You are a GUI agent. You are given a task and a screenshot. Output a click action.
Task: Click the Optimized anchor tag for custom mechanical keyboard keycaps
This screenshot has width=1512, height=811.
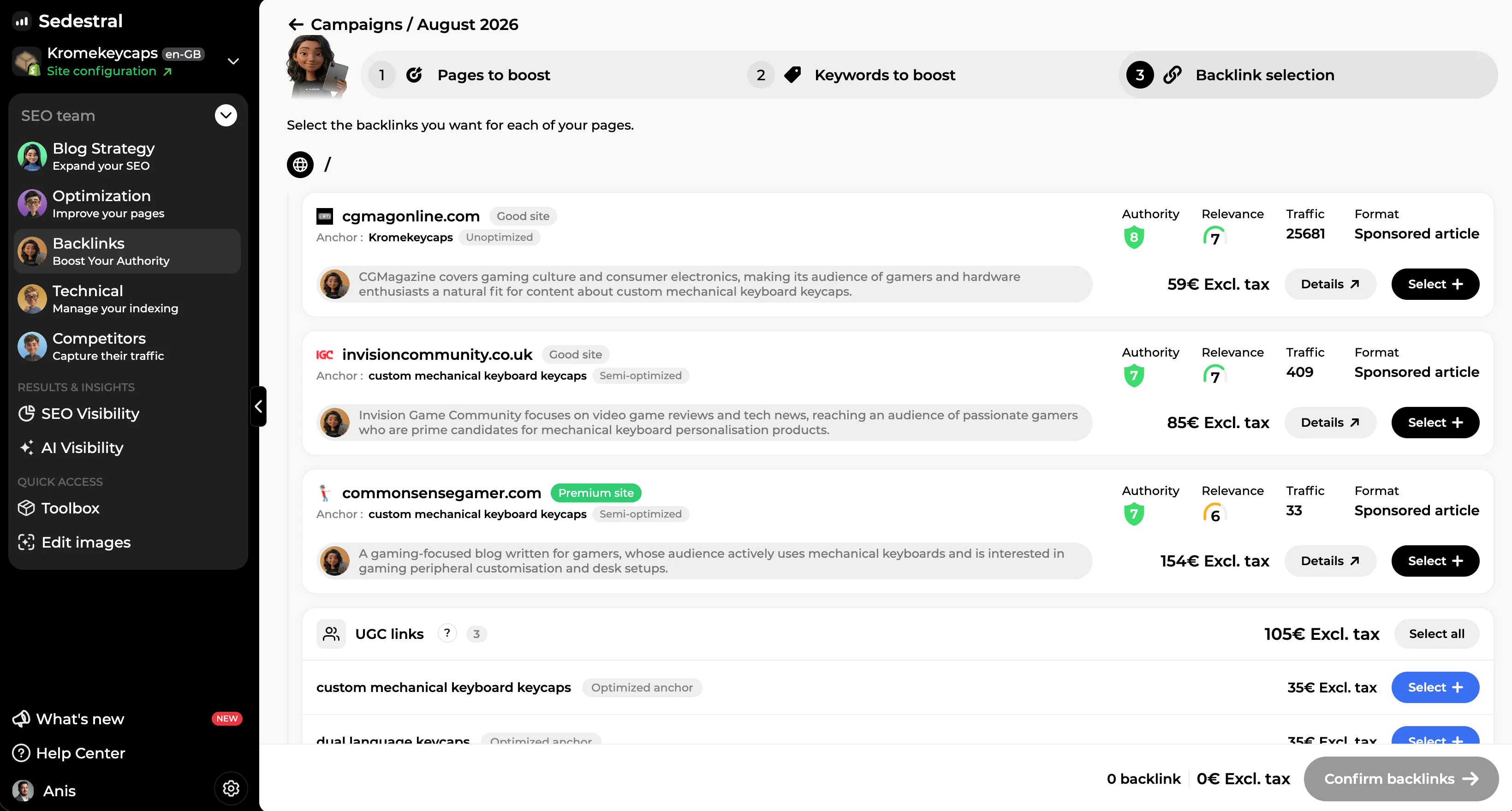[x=642, y=687]
